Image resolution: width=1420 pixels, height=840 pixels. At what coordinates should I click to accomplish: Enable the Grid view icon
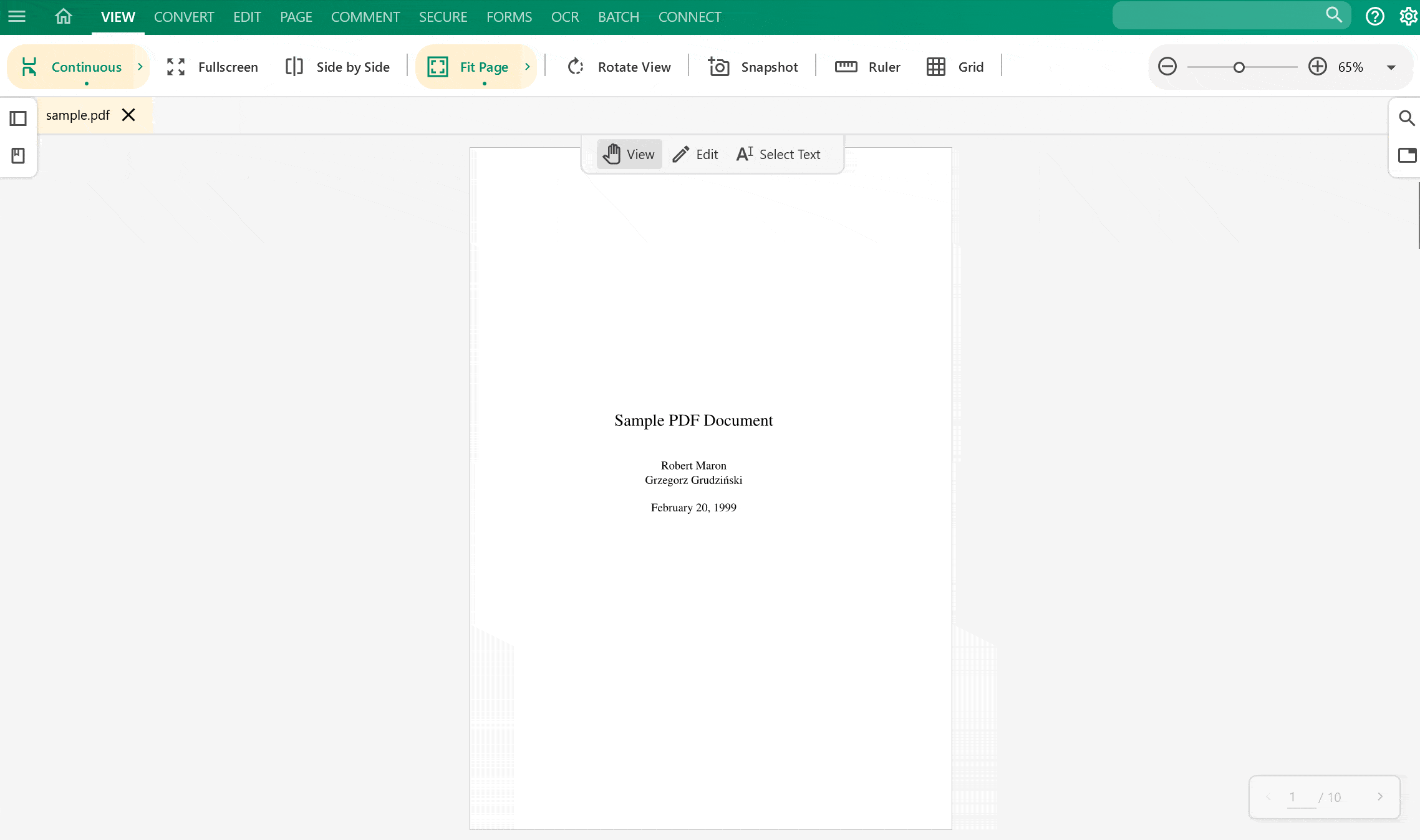(x=936, y=66)
